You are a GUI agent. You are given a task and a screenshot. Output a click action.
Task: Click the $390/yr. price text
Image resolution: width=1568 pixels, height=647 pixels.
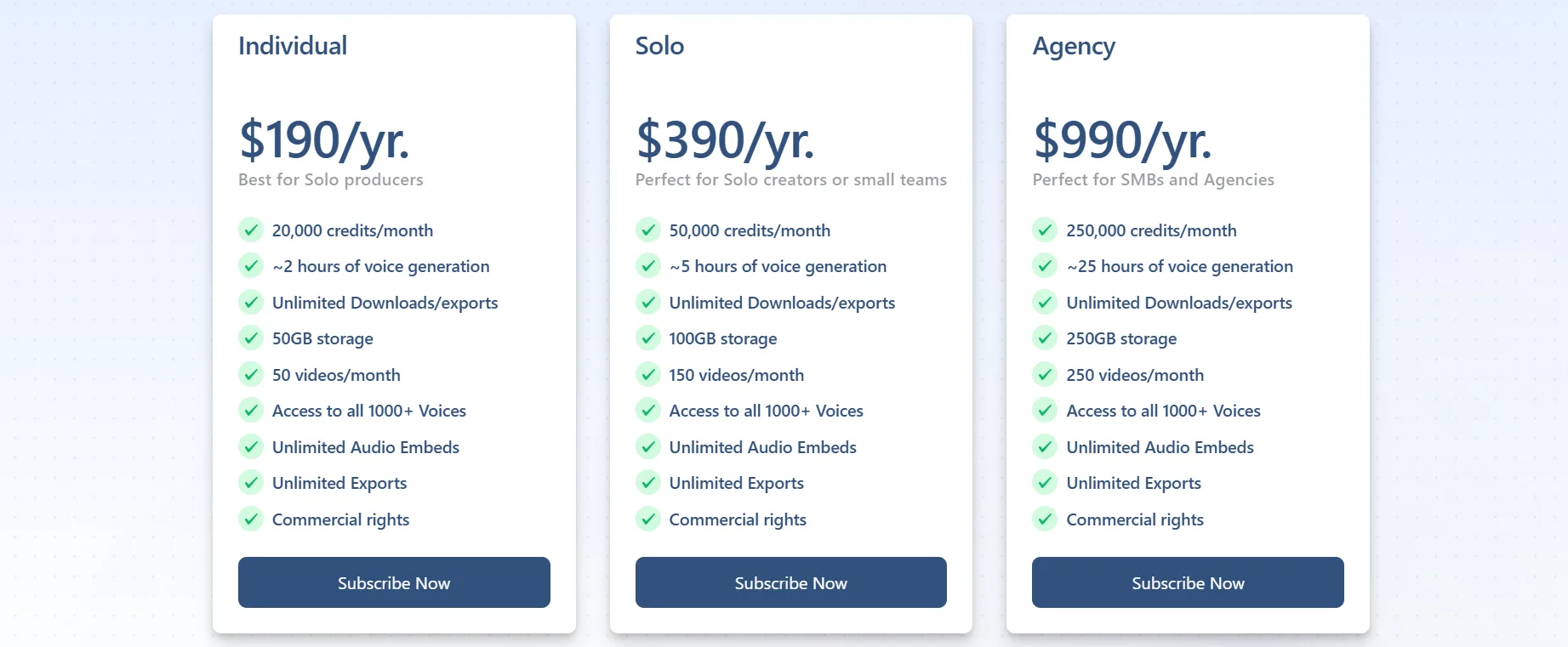click(725, 140)
